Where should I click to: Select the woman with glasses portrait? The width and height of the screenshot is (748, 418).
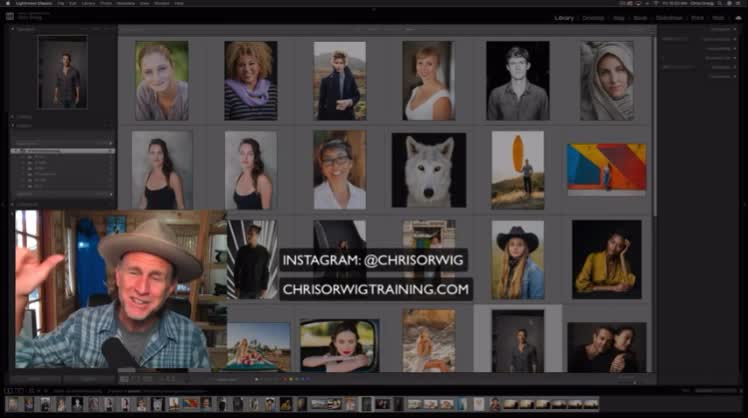[x=340, y=170]
